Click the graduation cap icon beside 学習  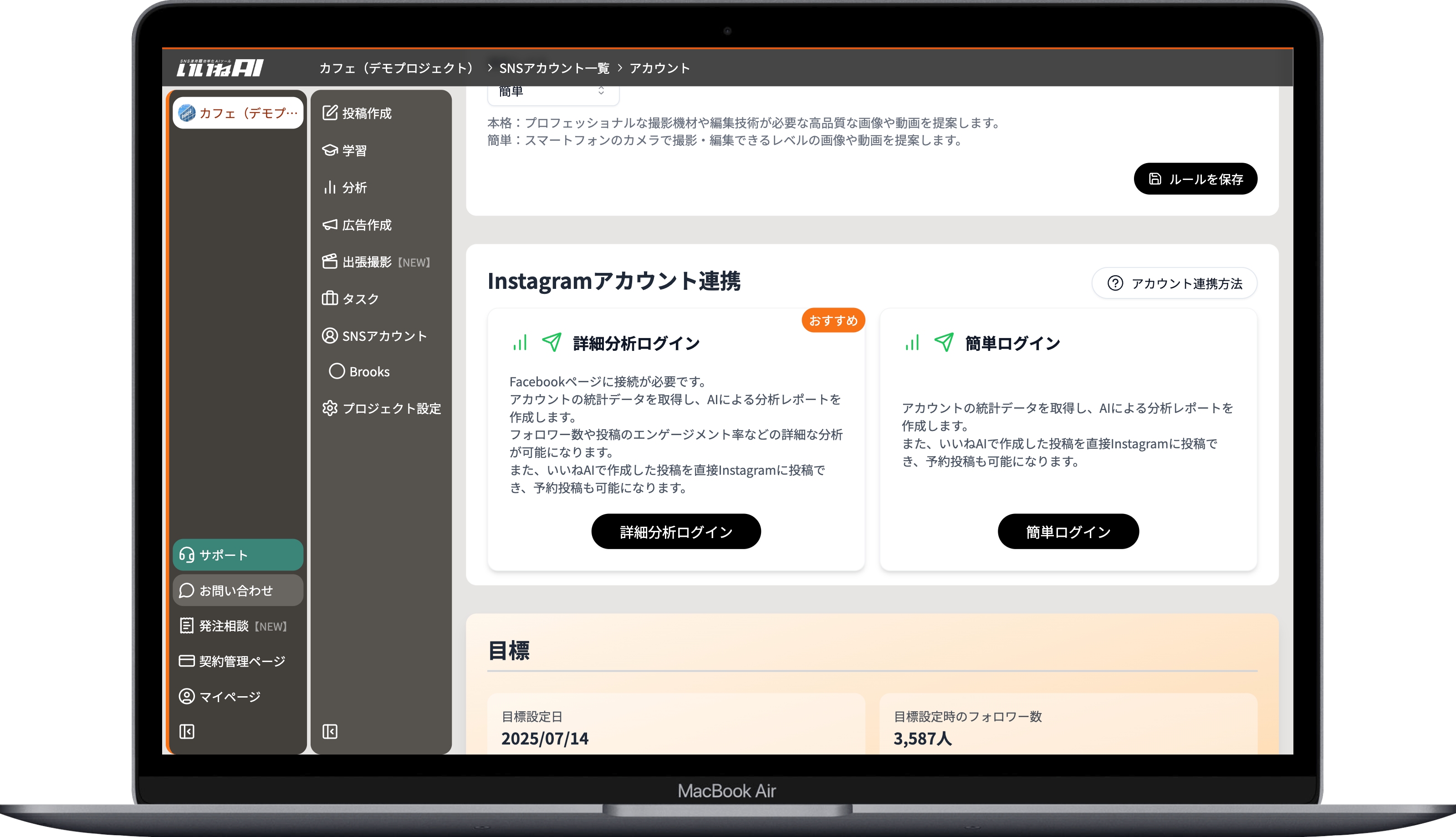coord(330,150)
